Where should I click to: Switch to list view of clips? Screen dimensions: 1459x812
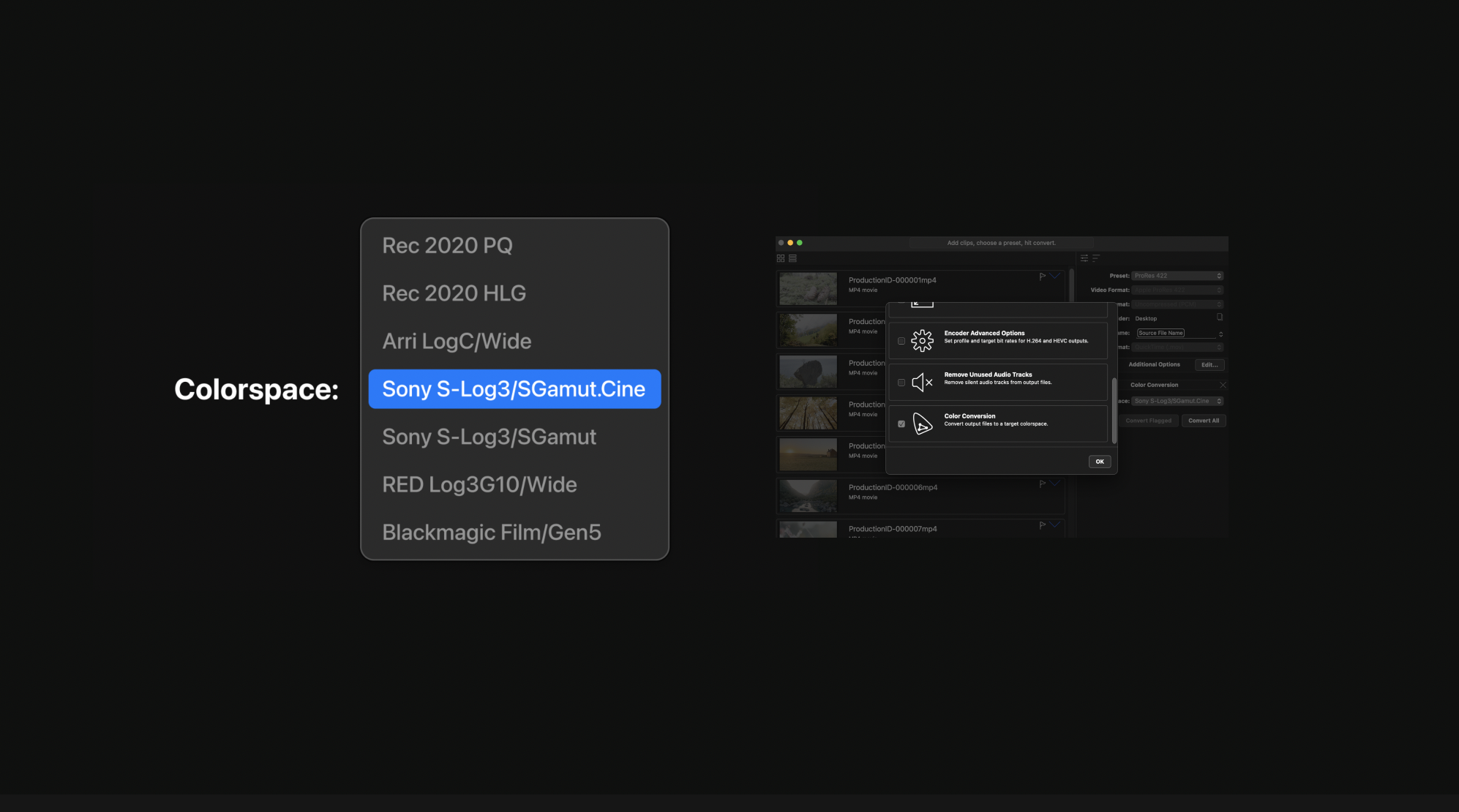click(x=792, y=258)
